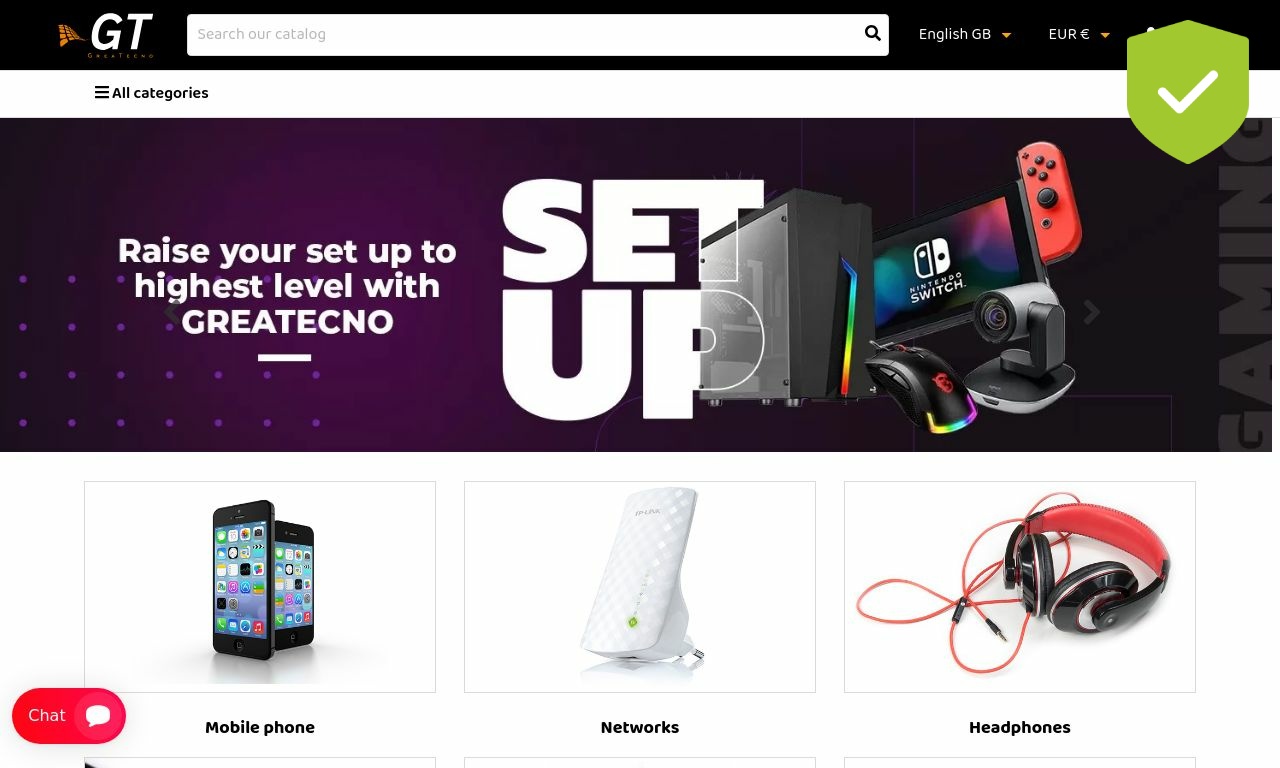Open the Networks category link

tap(640, 728)
